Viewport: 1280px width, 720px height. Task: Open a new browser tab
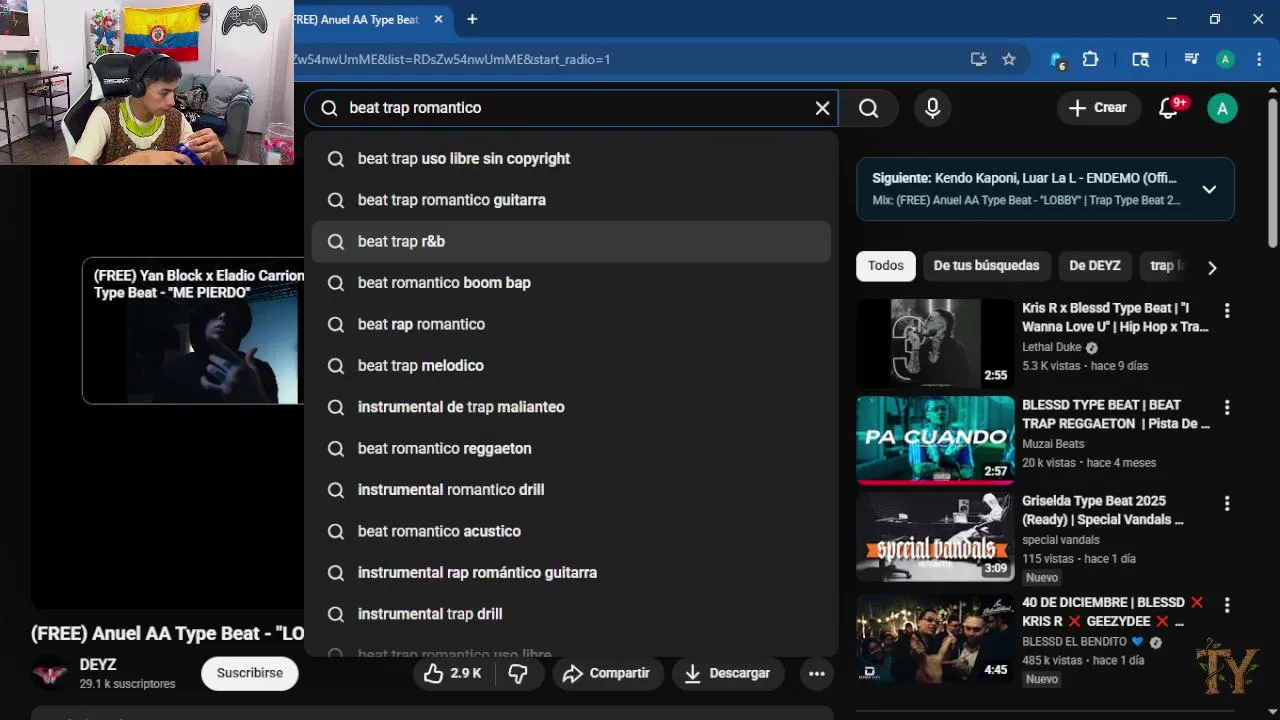pos(472,19)
